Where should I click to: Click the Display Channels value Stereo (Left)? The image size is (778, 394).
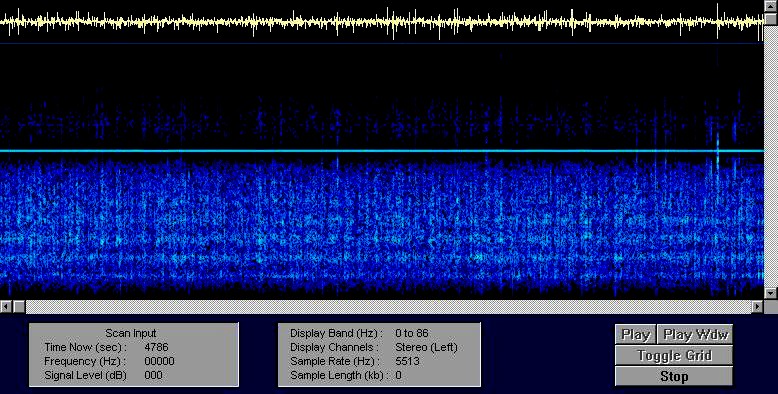tap(426, 347)
